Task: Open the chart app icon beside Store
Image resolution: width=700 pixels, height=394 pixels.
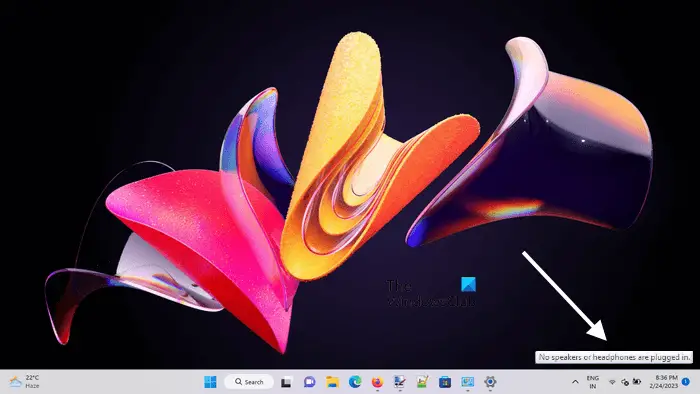Action: (422, 382)
